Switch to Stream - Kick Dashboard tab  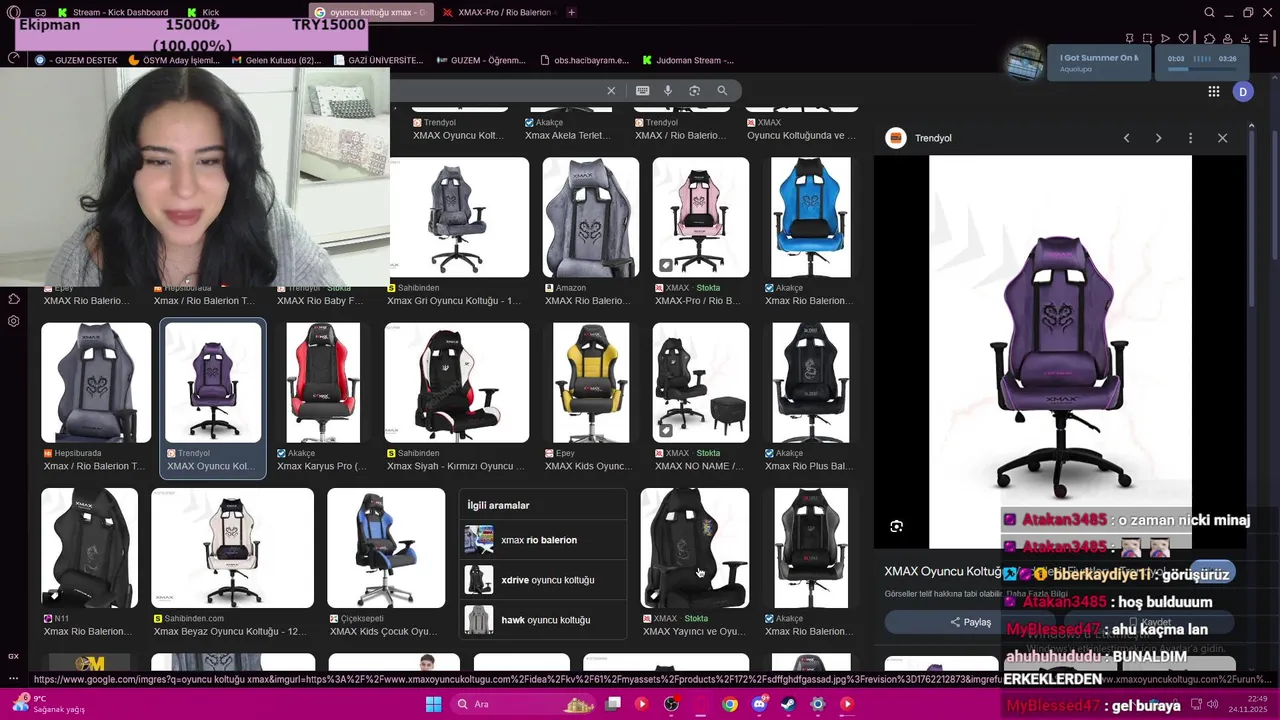pyautogui.click(x=111, y=12)
